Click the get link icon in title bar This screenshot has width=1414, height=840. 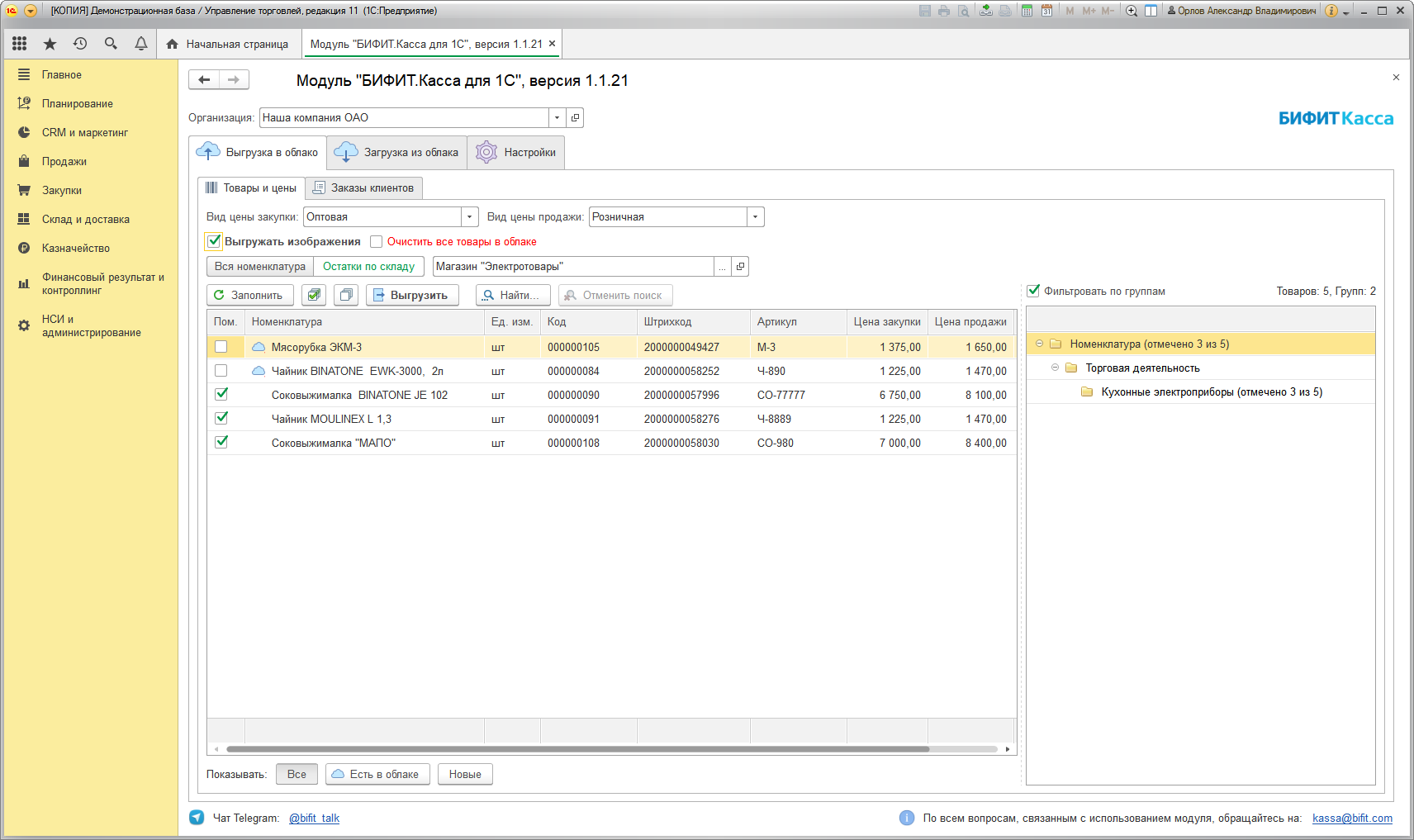tap(985, 11)
